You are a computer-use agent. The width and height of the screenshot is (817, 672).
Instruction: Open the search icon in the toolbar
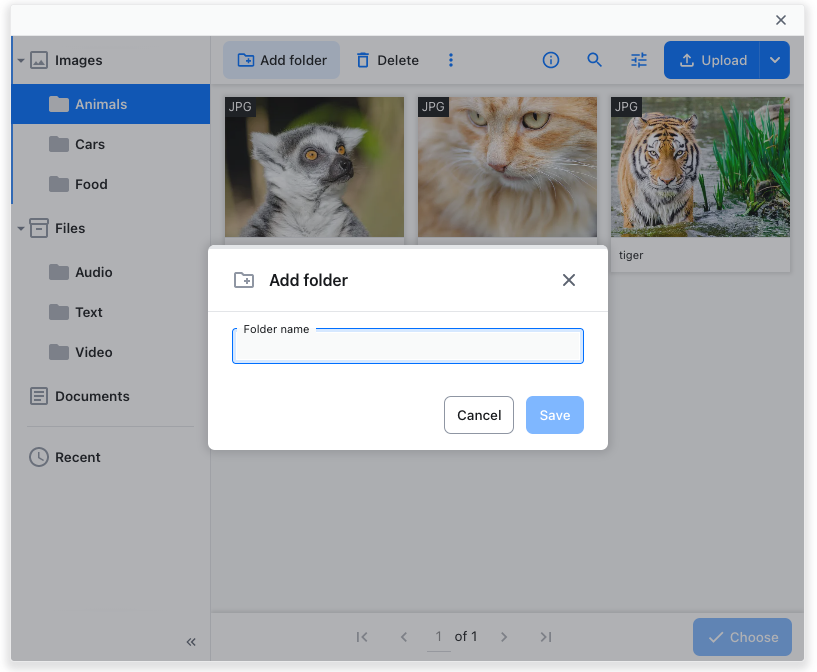coord(595,60)
